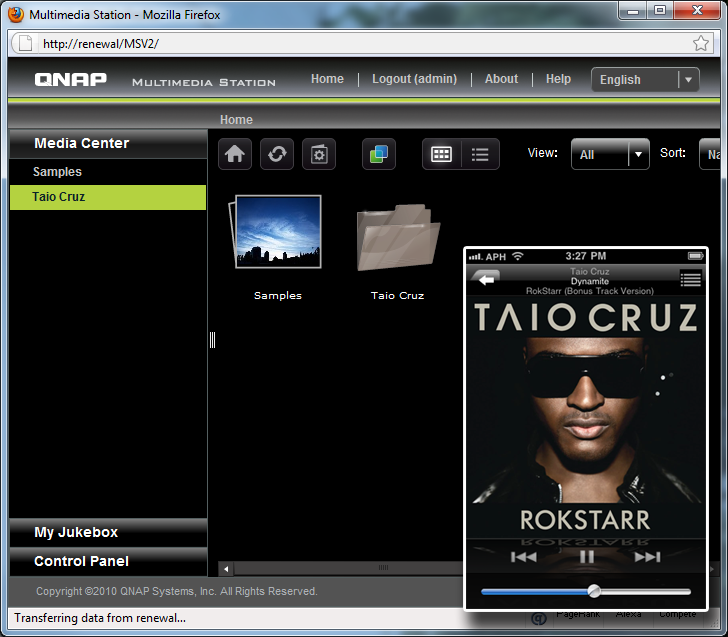
Task: Open the settings gear toolbar icon
Action: point(319,154)
